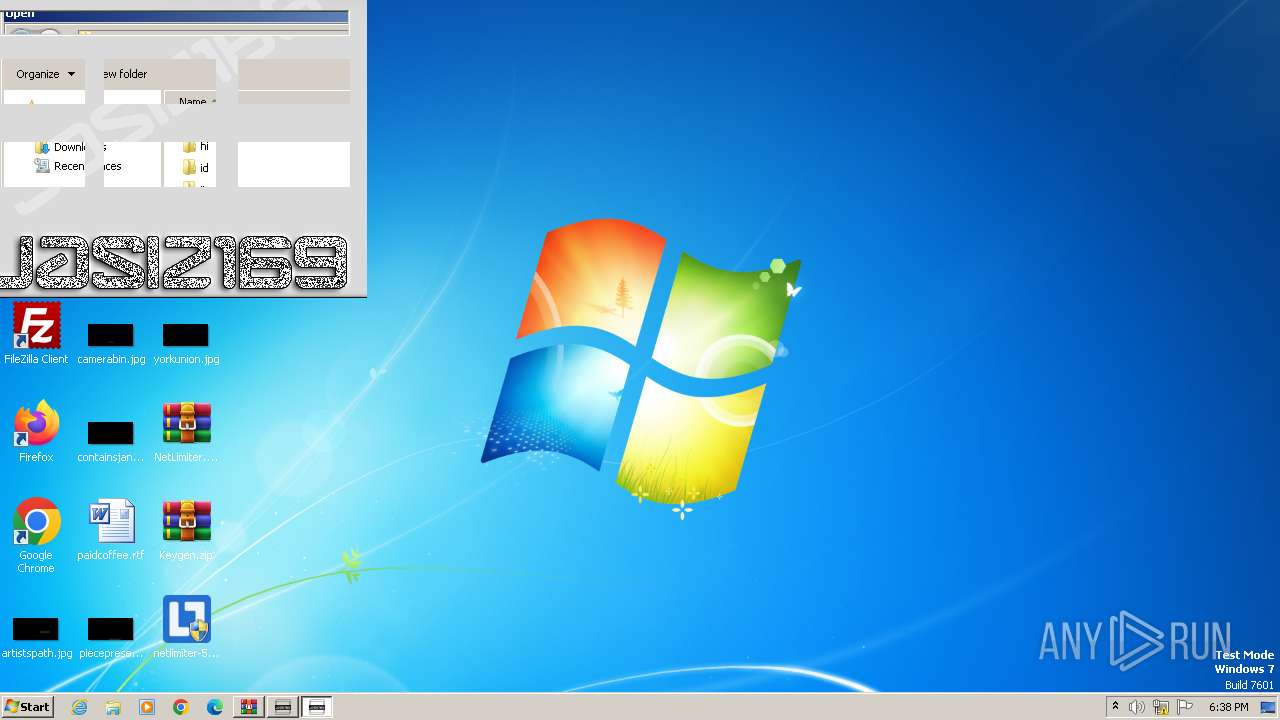Viewport: 1280px width, 720px height.
Task: Launch Microsoft Edge from the taskbar
Action: pos(215,707)
